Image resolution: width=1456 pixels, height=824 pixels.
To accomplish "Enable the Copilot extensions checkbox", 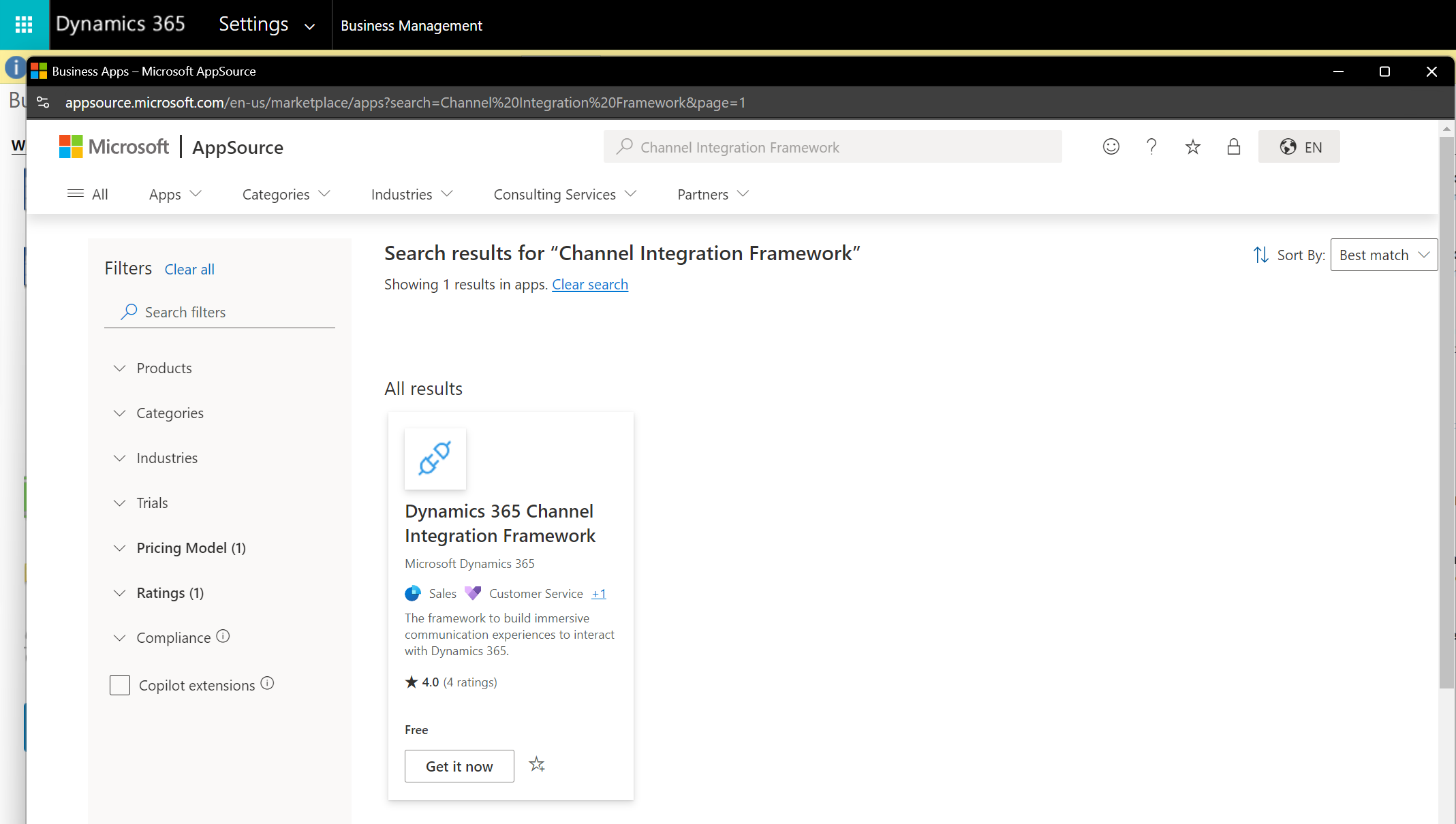I will (120, 685).
